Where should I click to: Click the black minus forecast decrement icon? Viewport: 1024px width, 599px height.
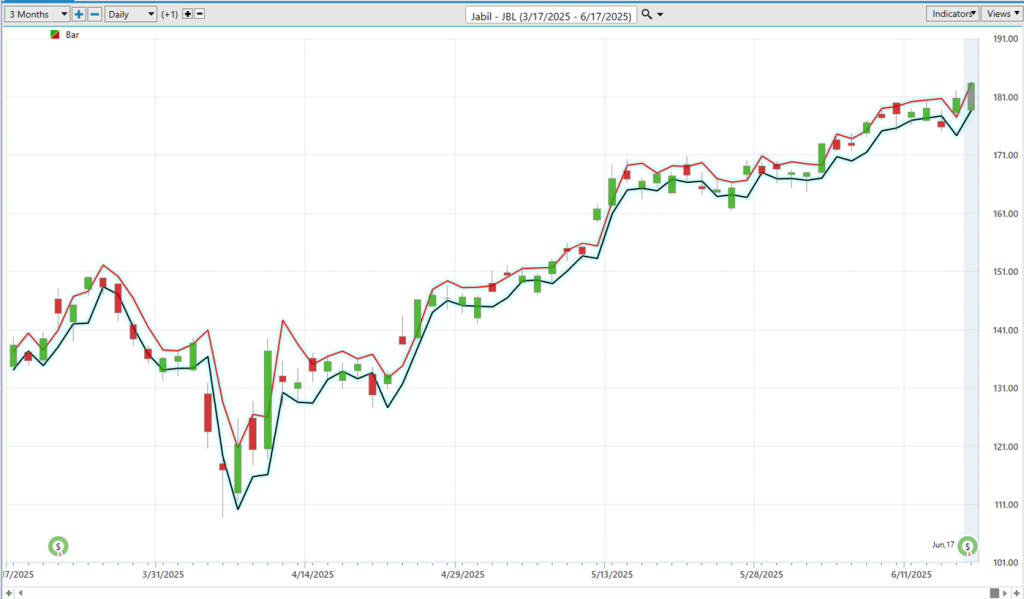point(200,14)
